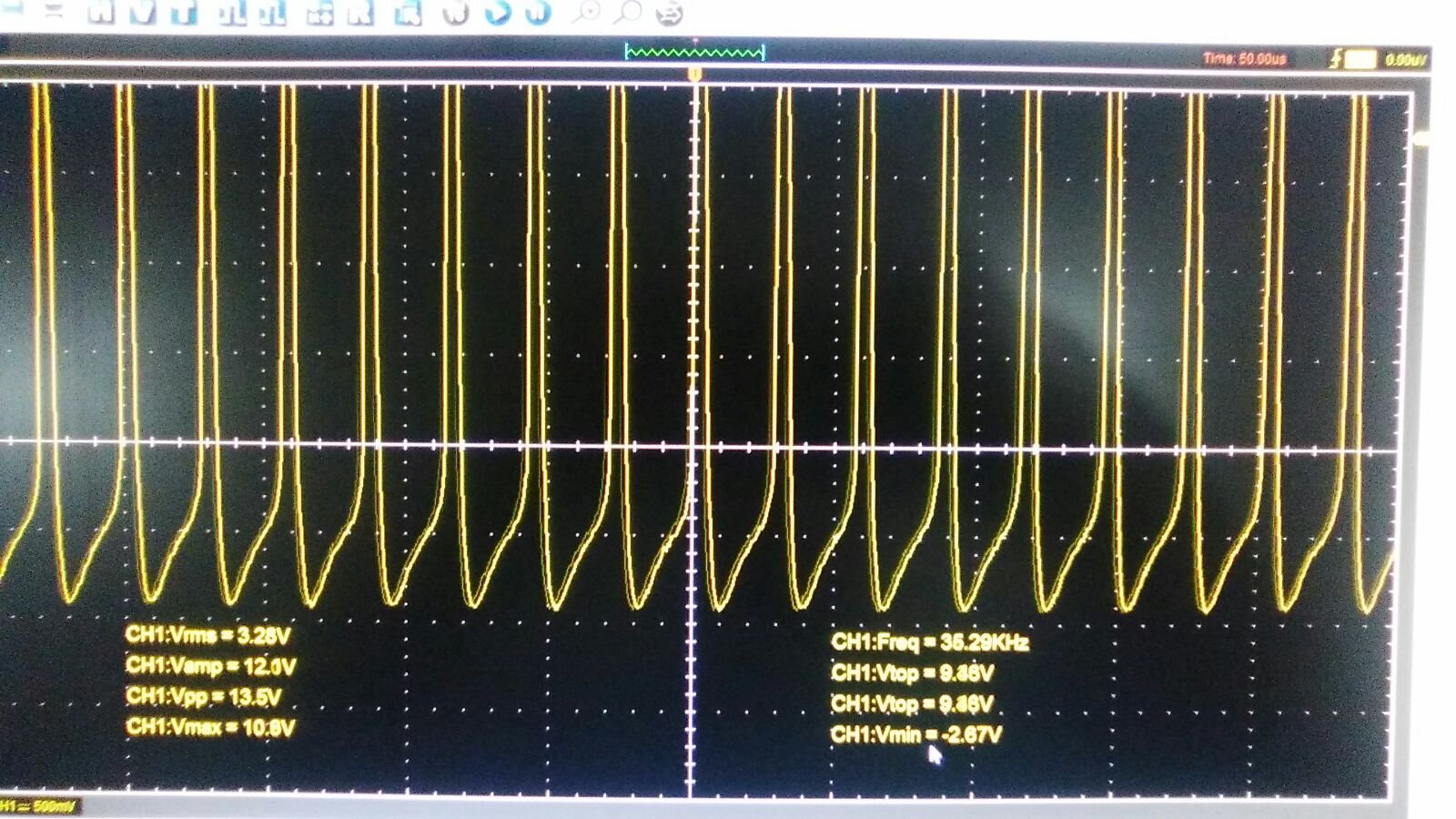Click the yellow trigger source color box

point(1360,60)
